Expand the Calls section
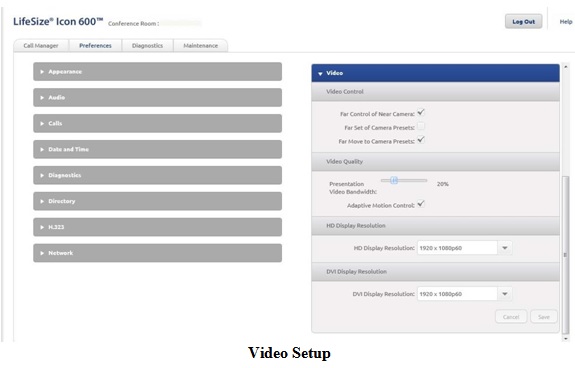This screenshot has height=368, width=575. (x=157, y=124)
